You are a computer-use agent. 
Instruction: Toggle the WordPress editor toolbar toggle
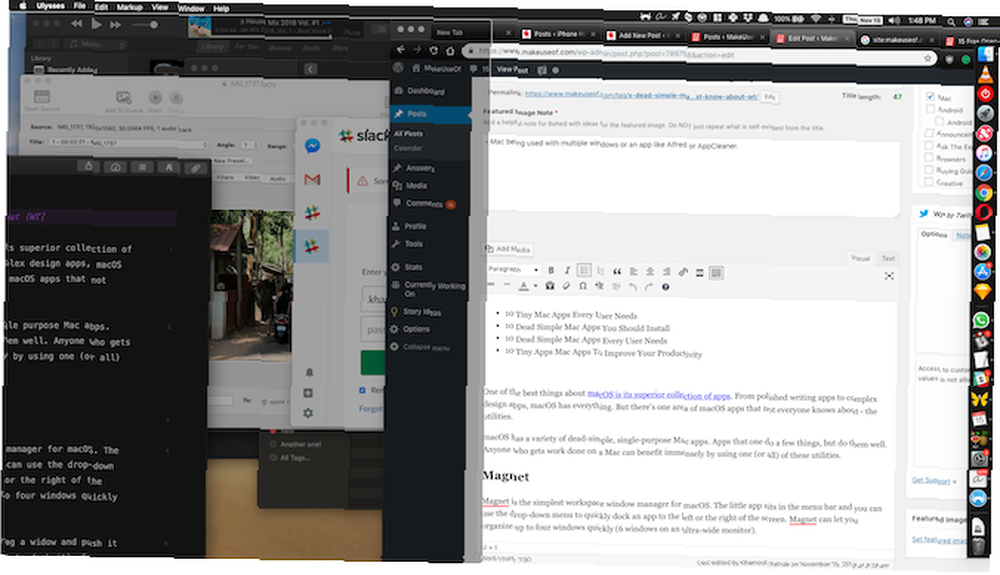coord(716,273)
